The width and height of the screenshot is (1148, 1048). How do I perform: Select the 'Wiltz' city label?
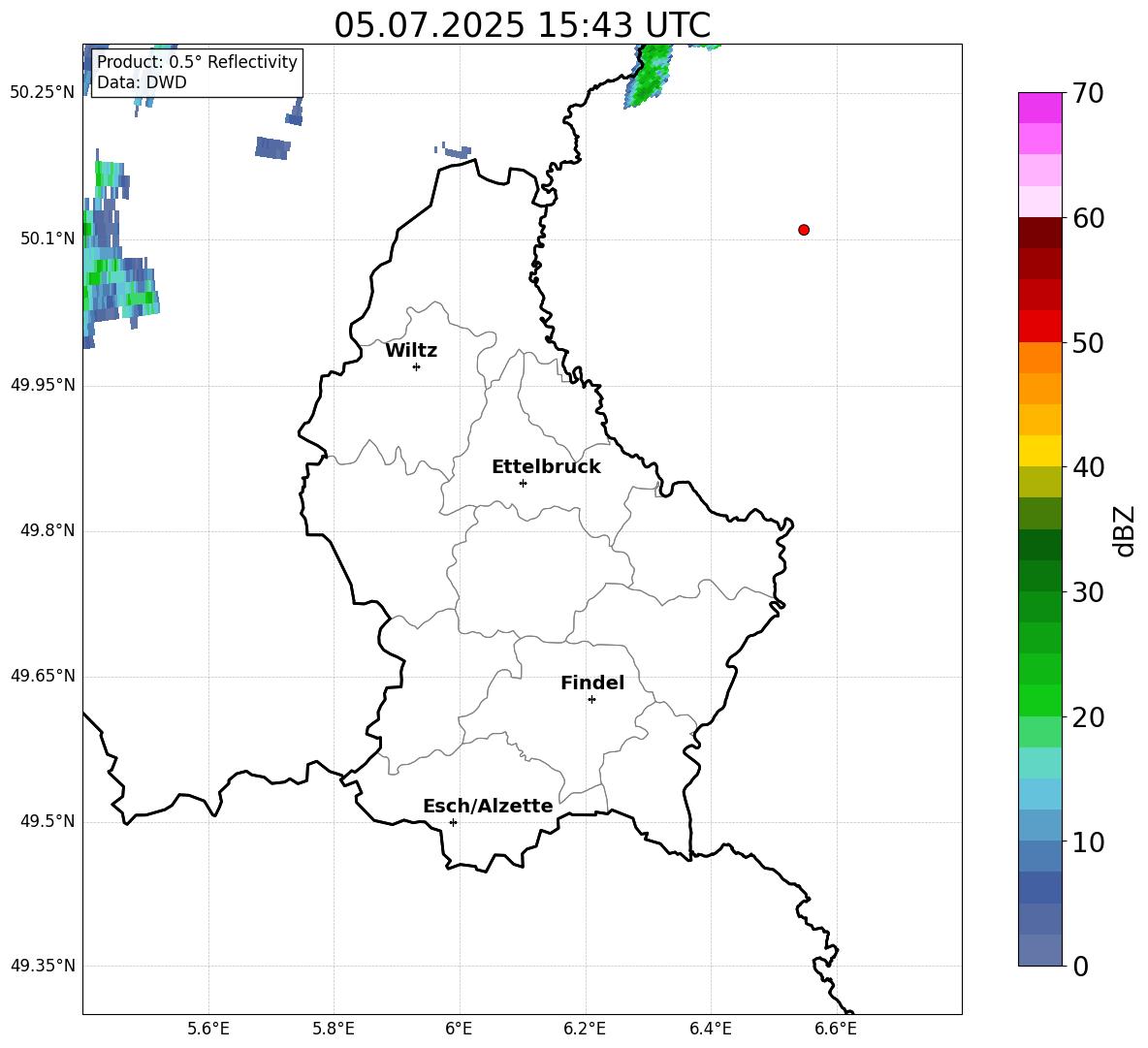[x=411, y=351]
